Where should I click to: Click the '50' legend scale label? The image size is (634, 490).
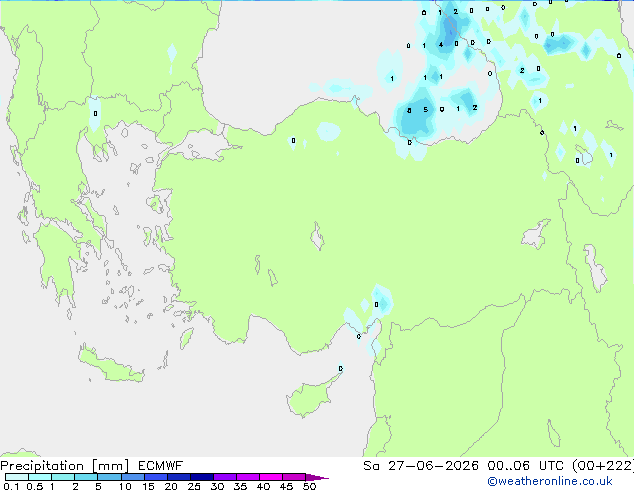310,486
